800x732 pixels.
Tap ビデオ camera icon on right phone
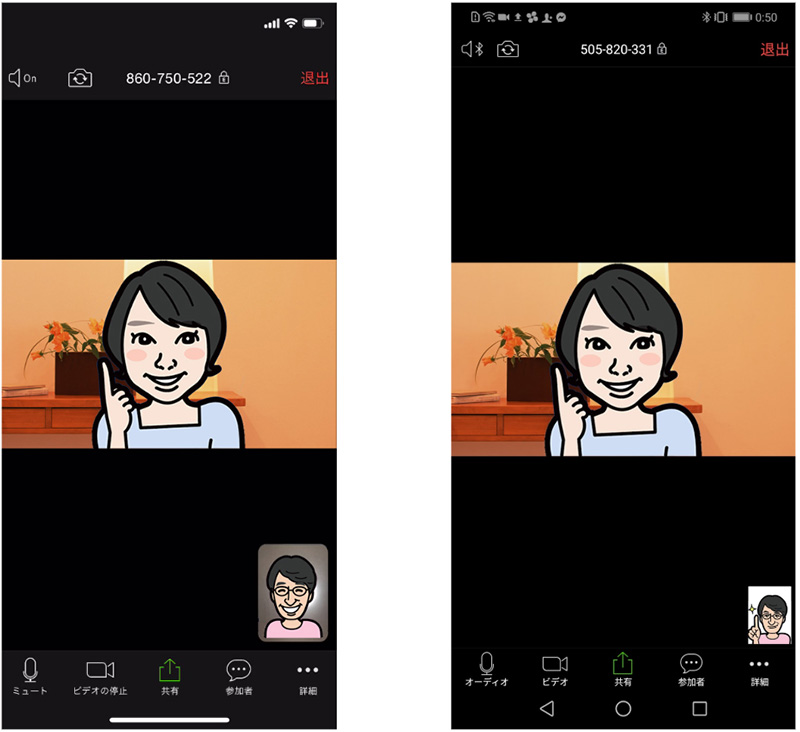coord(555,668)
